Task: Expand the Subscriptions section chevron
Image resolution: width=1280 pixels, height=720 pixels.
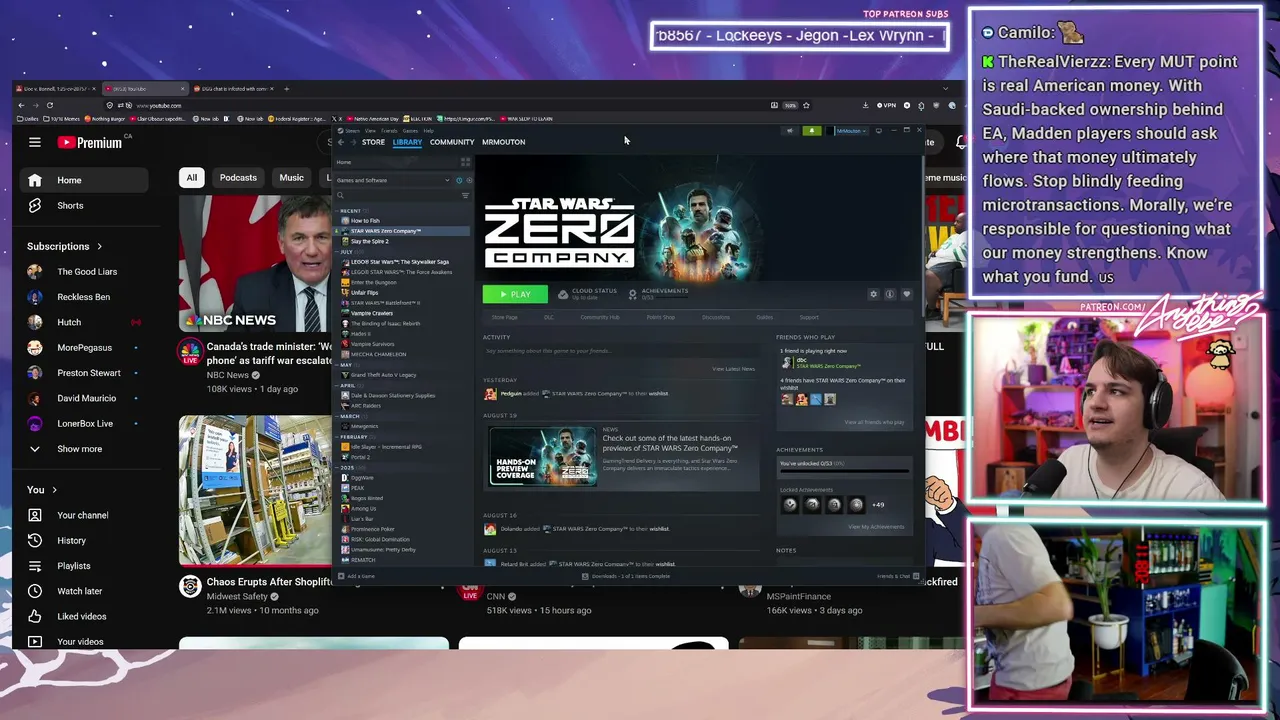Action: pyautogui.click(x=99, y=246)
